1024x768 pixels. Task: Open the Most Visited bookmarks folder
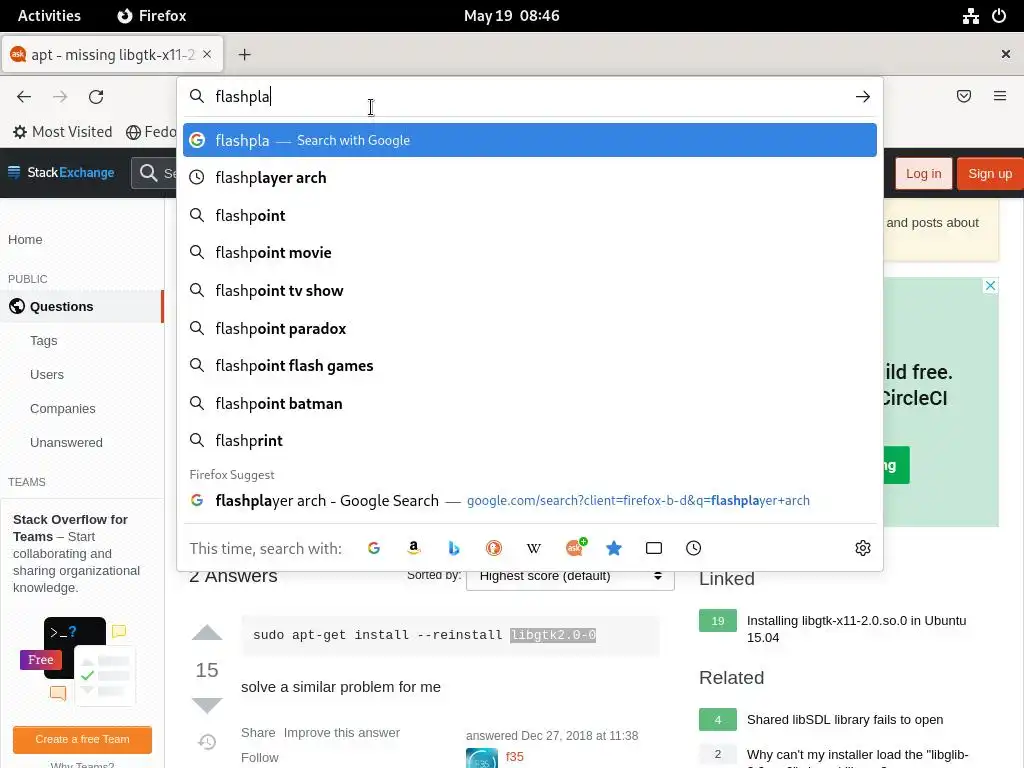point(63,132)
